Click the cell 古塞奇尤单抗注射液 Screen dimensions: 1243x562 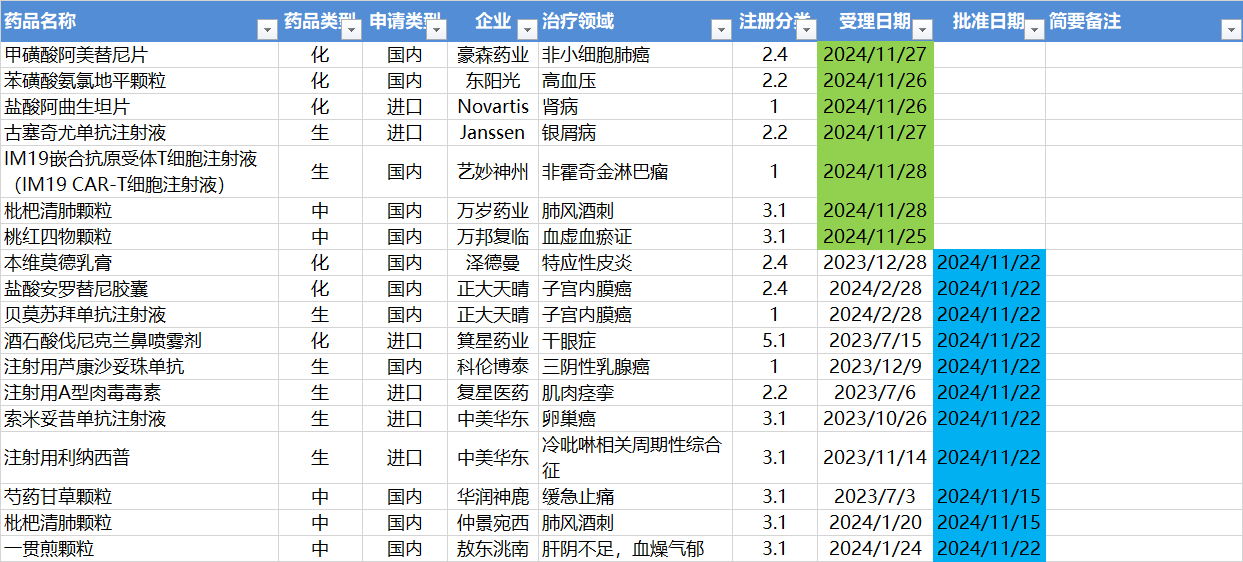coord(139,133)
